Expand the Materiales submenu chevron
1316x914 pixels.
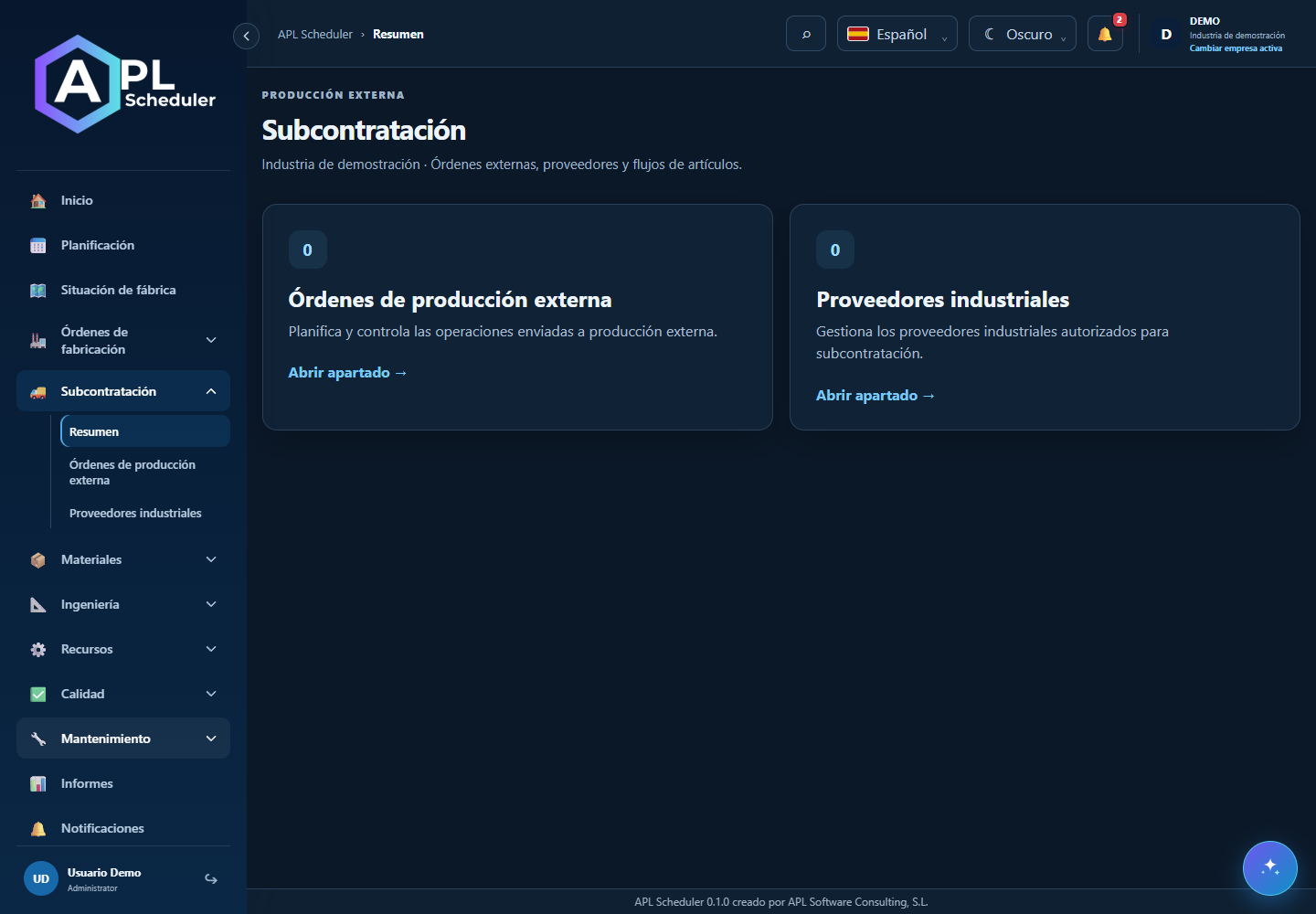[x=211, y=559]
